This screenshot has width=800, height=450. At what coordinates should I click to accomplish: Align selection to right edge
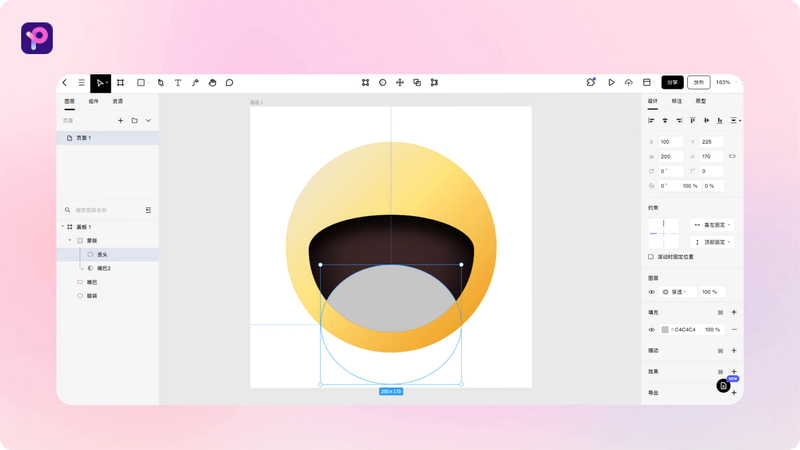pyautogui.click(x=679, y=121)
